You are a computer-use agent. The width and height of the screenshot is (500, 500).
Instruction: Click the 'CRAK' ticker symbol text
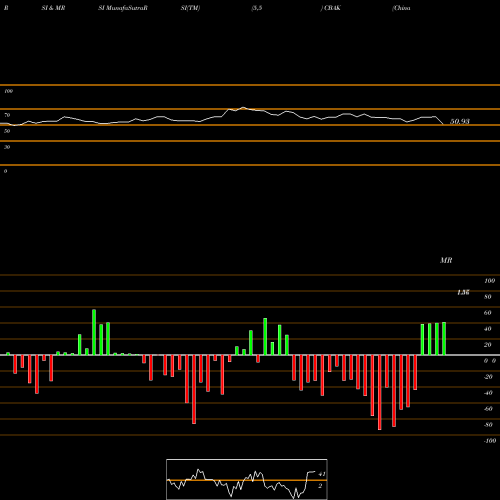click(x=332, y=8)
